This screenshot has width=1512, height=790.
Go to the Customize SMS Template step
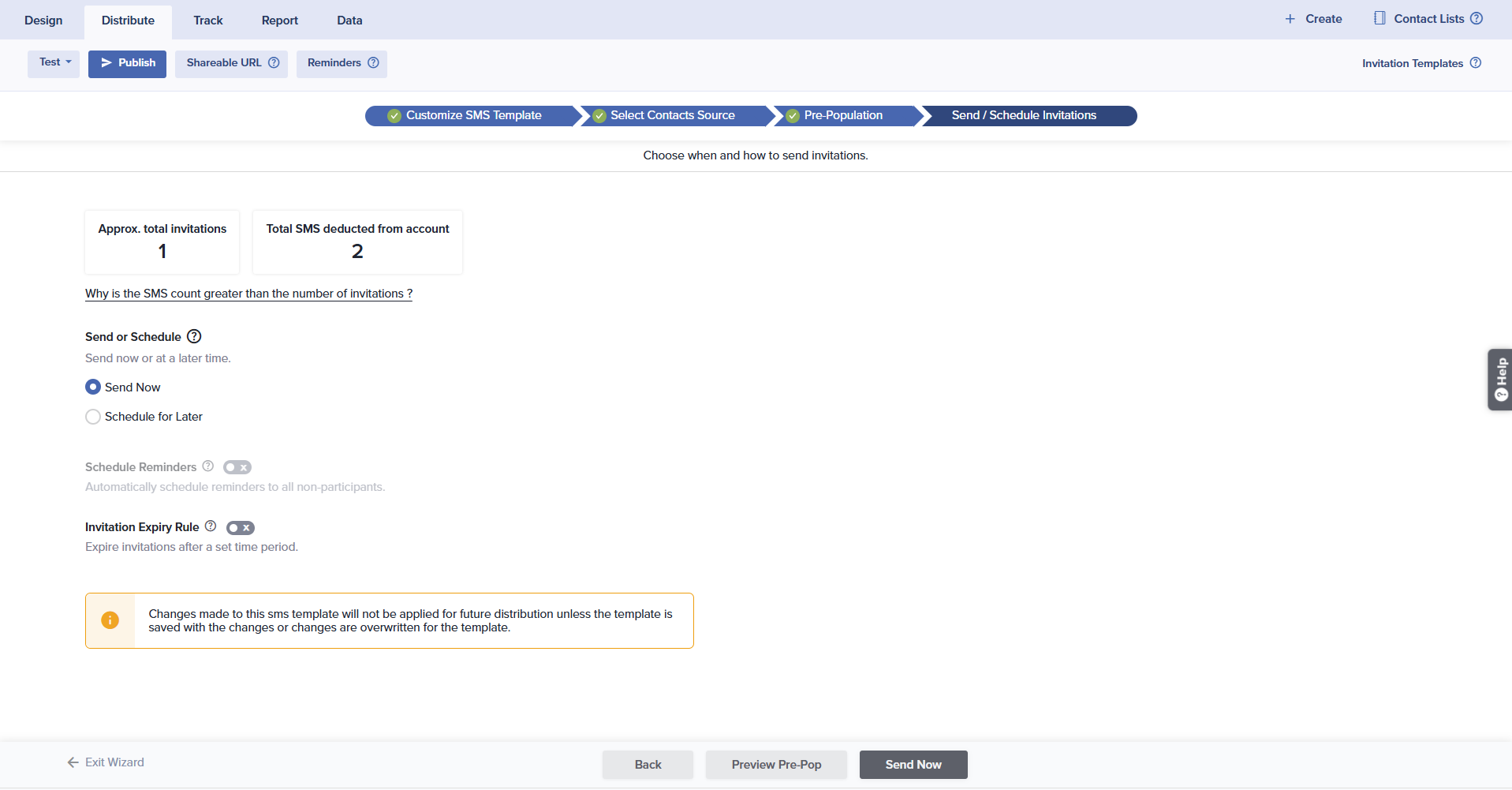click(x=472, y=116)
